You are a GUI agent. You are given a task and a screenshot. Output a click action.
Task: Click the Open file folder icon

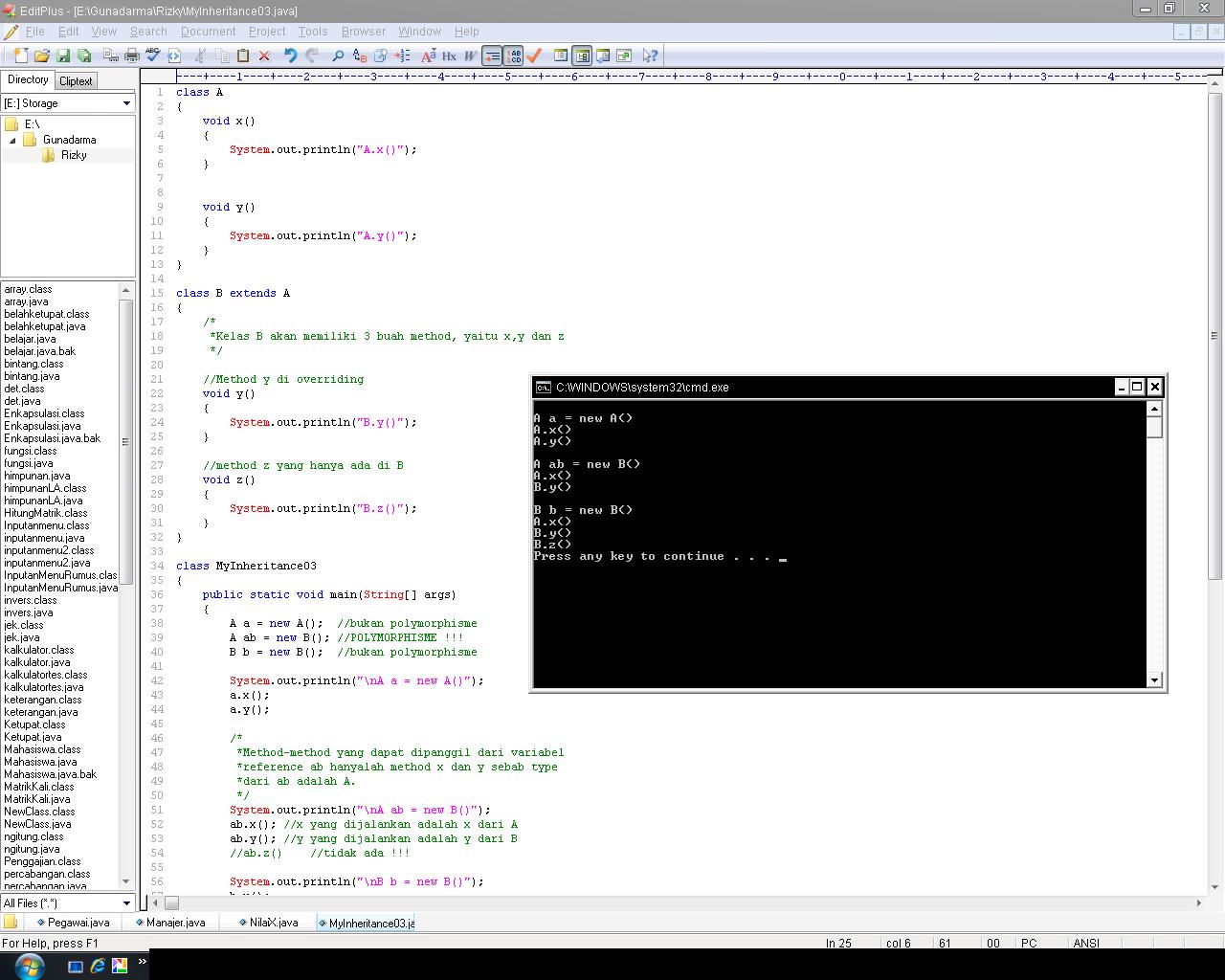tap(42, 56)
